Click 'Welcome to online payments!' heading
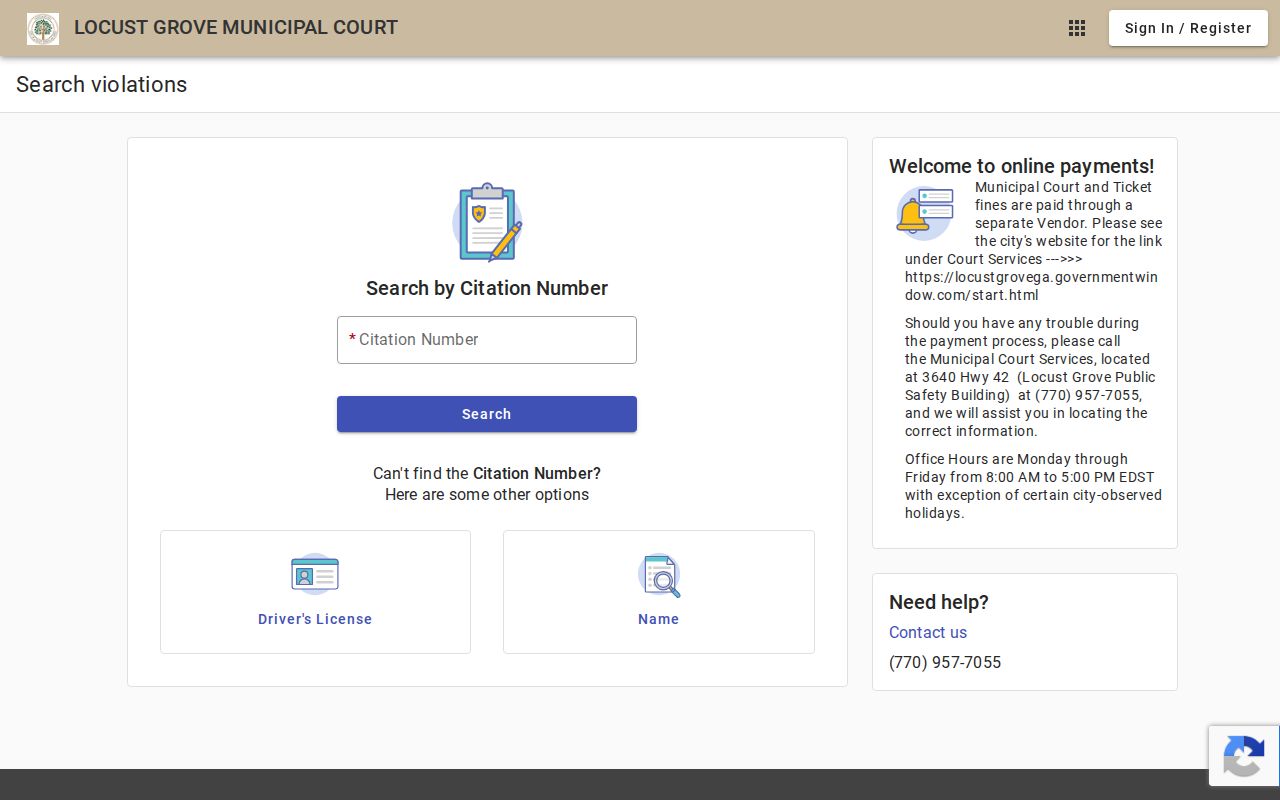This screenshot has height=800, width=1280. (1022, 166)
